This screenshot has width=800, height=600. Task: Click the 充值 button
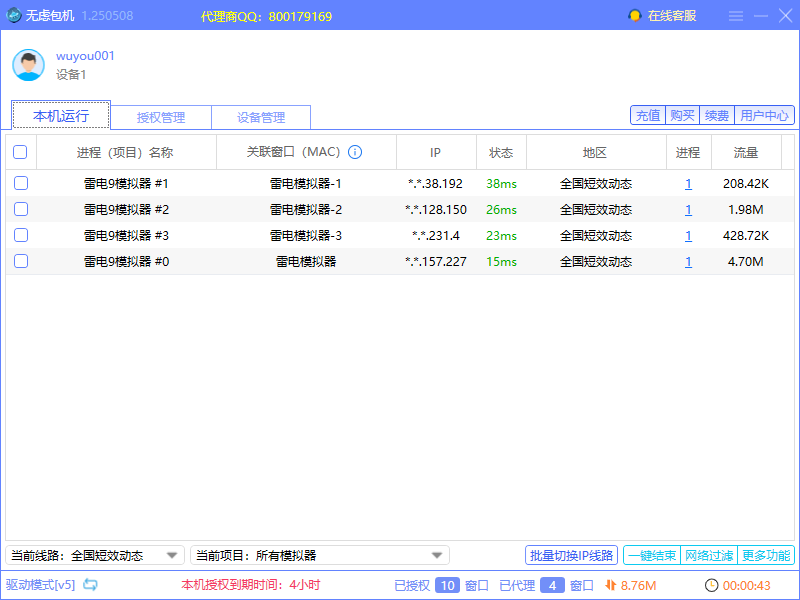(647, 115)
